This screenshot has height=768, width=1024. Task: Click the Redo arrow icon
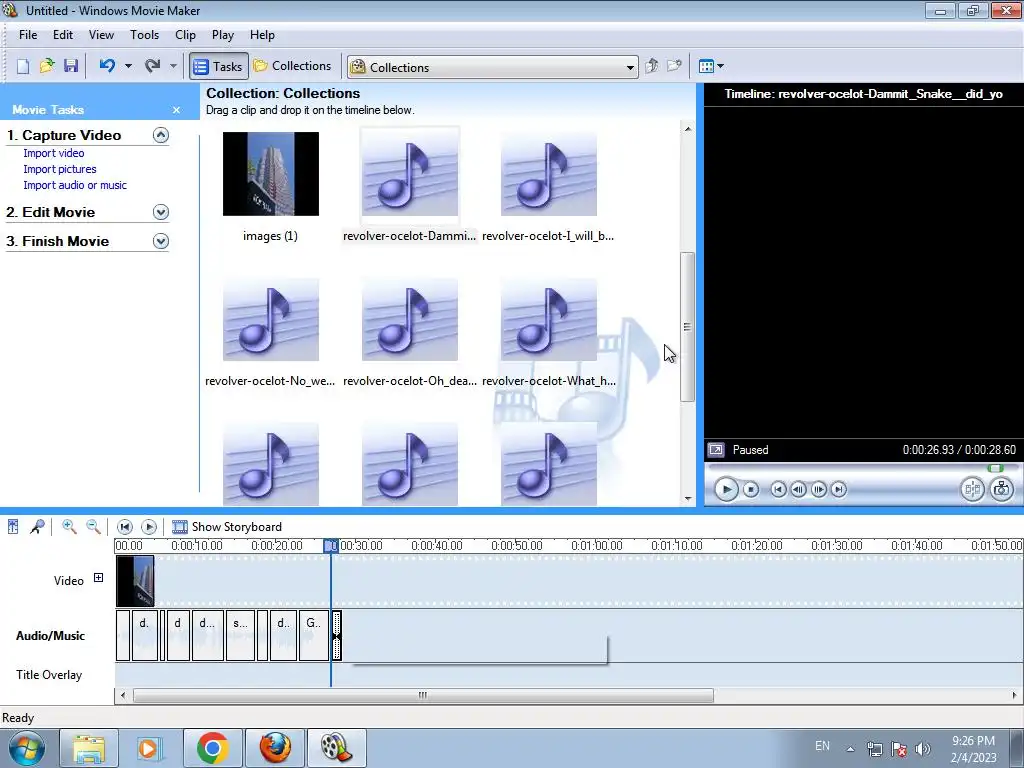(152, 66)
